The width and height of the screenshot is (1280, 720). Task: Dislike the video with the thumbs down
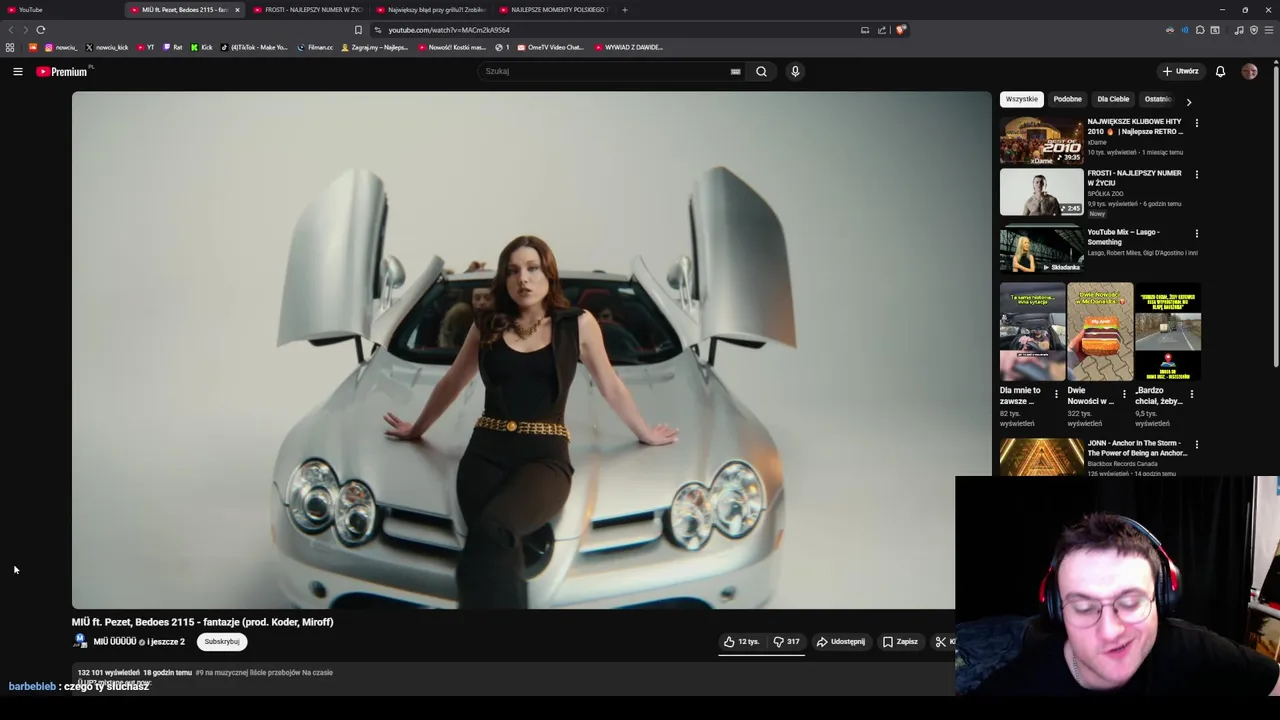(786, 642)
